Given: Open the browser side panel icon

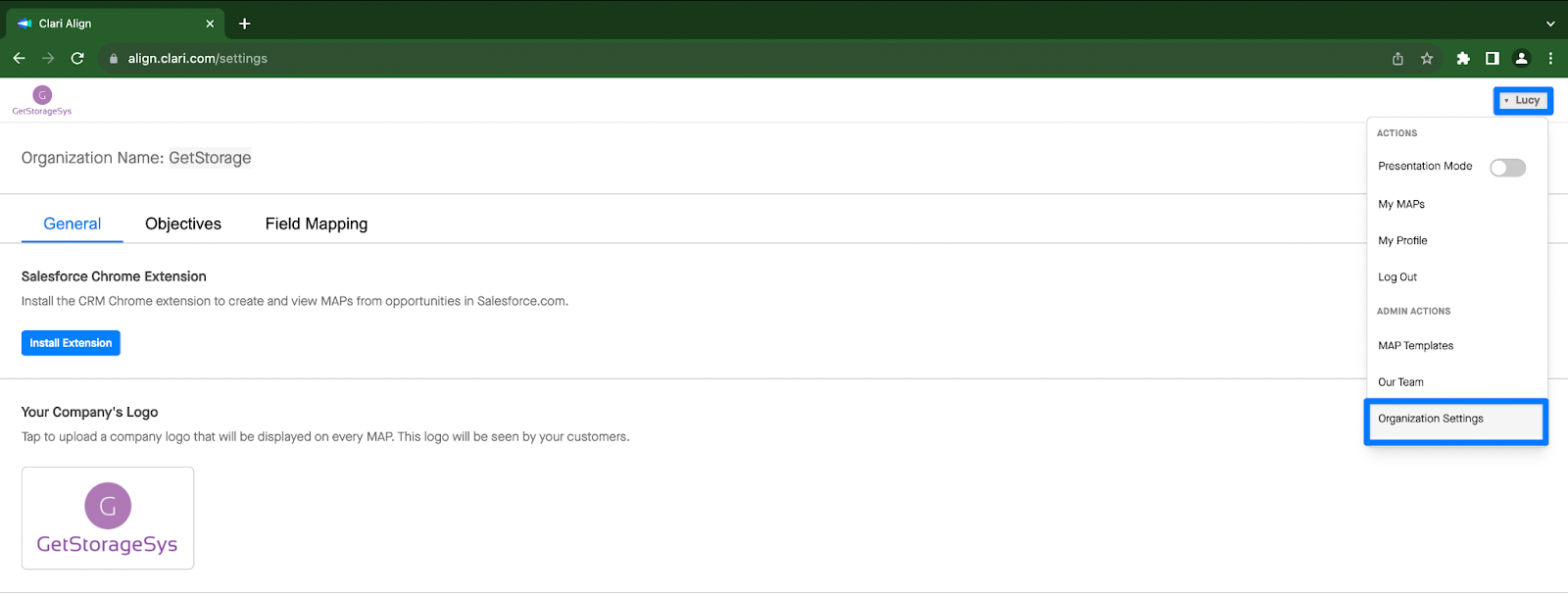Looking at the screenshot, I should point(1492,59).
